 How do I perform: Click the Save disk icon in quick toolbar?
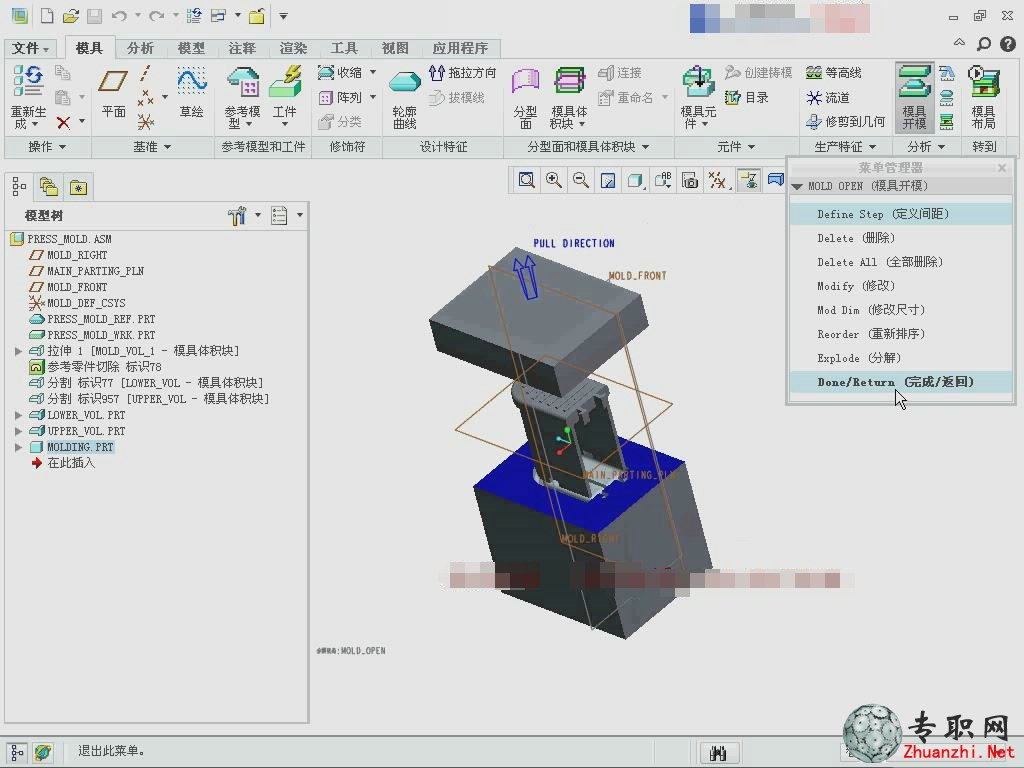point(95,16)
